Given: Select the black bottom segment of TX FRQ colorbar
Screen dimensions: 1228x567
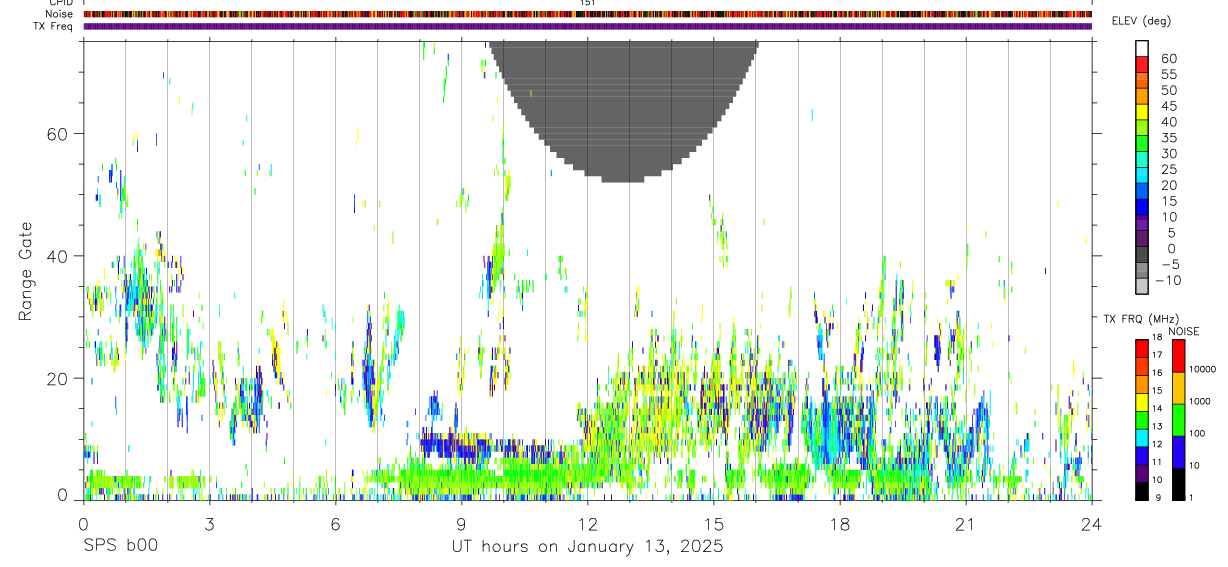Looking at the screenshot, I should pyautogui.click(x=1141, y=489).
